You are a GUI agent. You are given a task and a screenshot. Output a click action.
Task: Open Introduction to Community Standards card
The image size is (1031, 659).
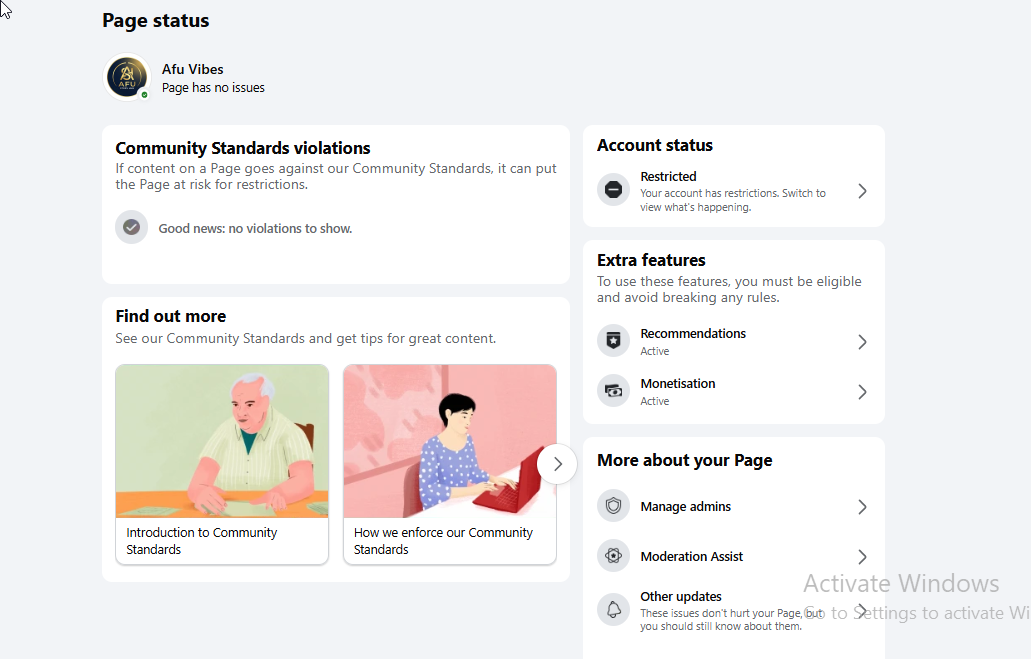point(222,464)
